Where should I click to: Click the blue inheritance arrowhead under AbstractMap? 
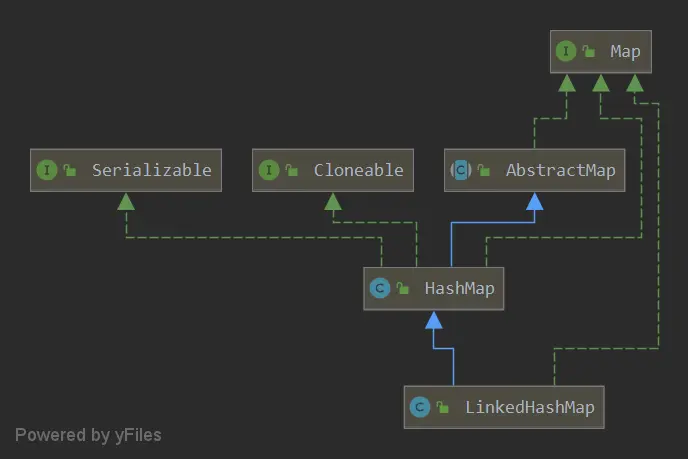[x=534, y=202]
